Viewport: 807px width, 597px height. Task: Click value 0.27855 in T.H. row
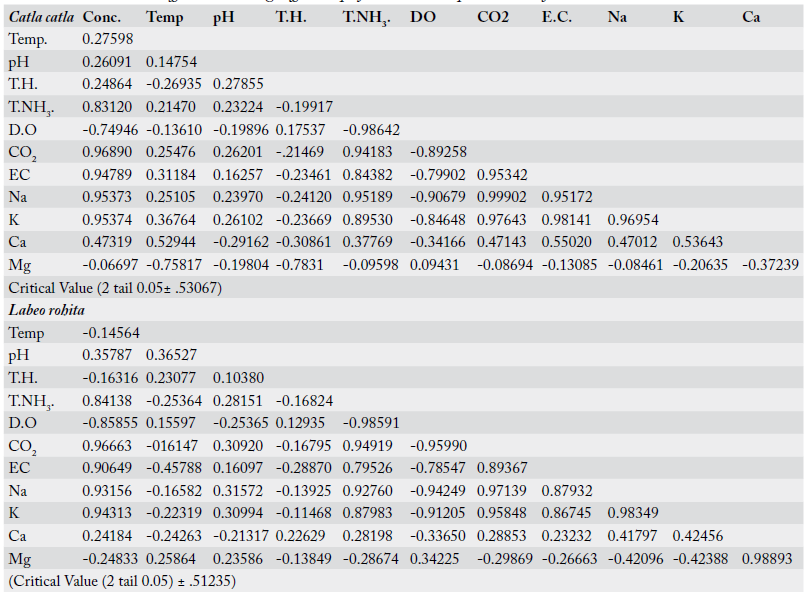click(x=238, y=84)
